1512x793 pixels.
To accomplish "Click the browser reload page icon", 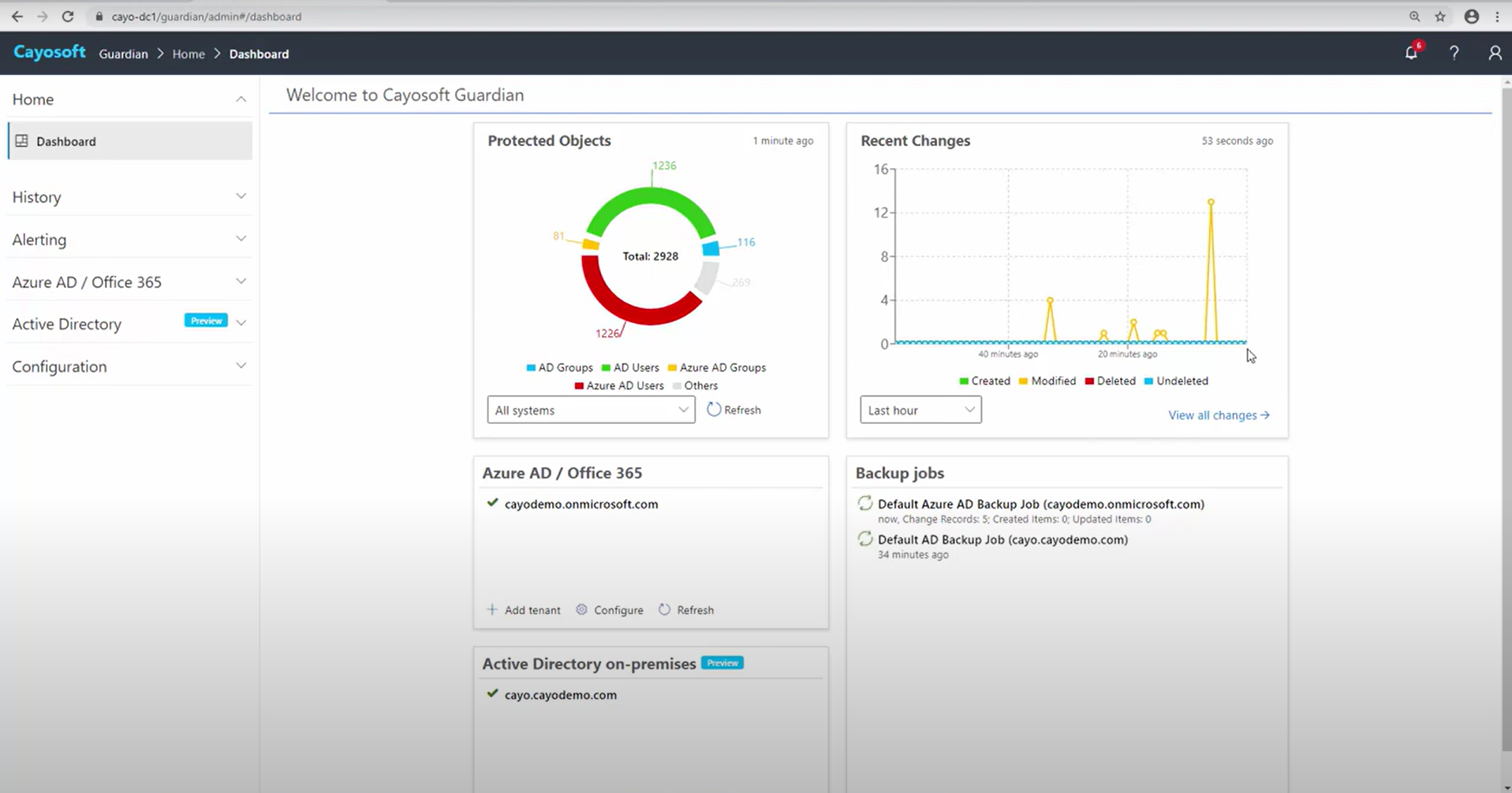I will coord(68,17).
